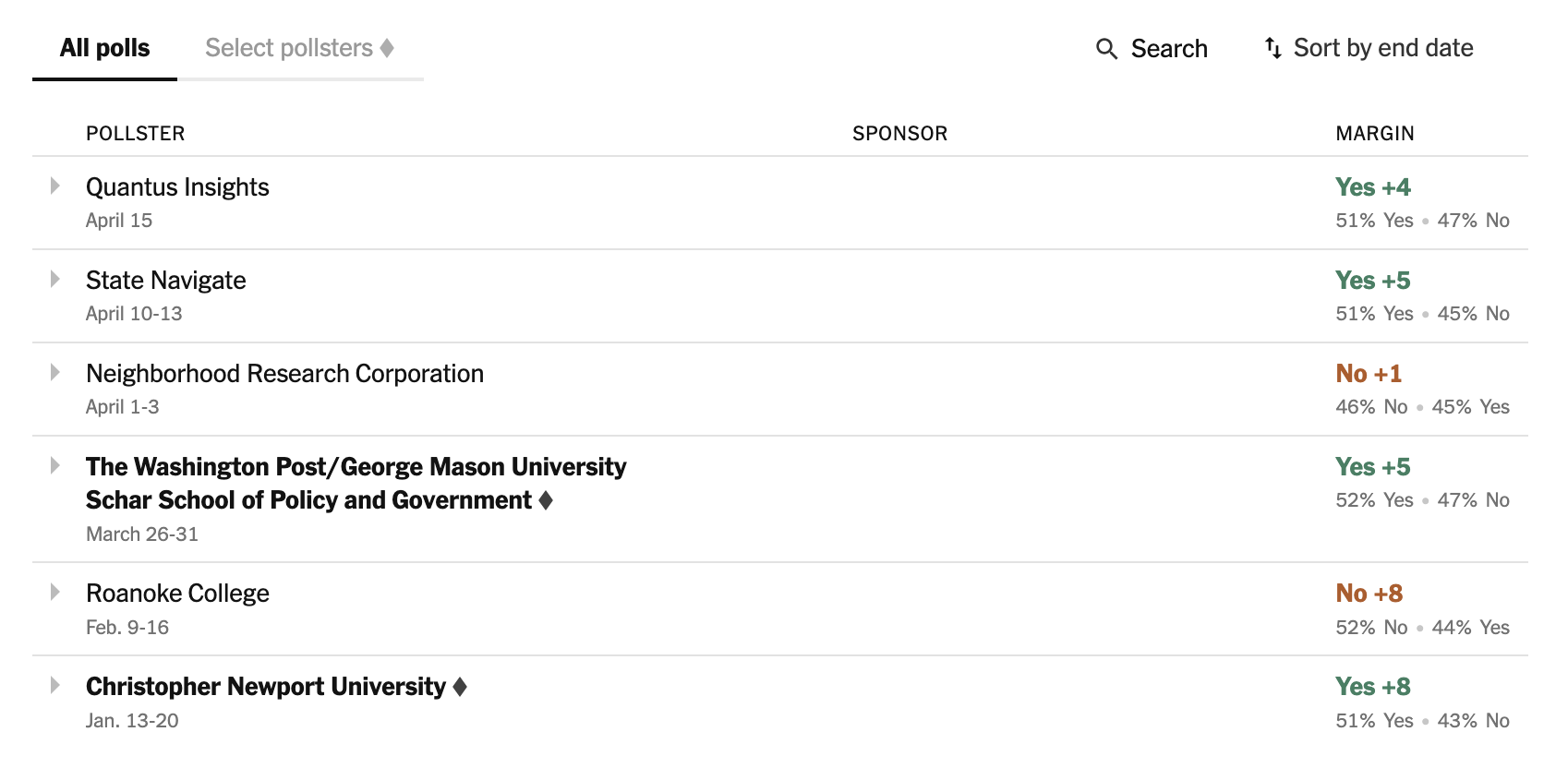Expand the State Navigate poll details
This screenshot has width=1568, height=768.
pos(55,280)
